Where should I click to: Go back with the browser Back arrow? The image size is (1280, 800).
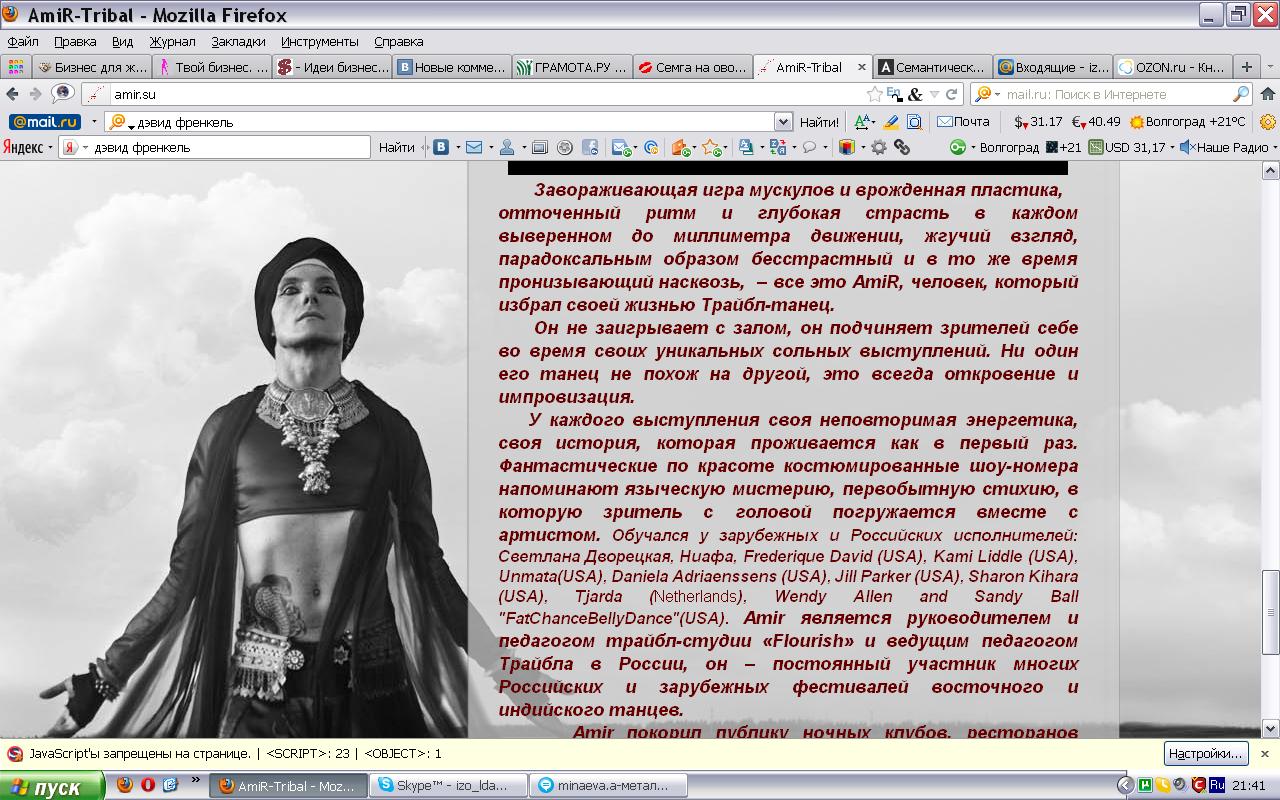click(x=12, y=94)
